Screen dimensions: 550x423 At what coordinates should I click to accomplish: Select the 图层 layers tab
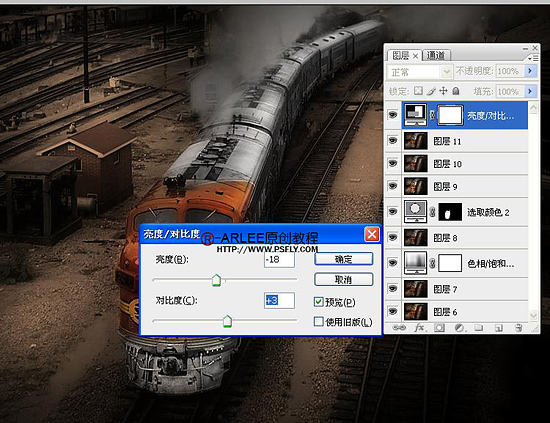pos(404,55)
